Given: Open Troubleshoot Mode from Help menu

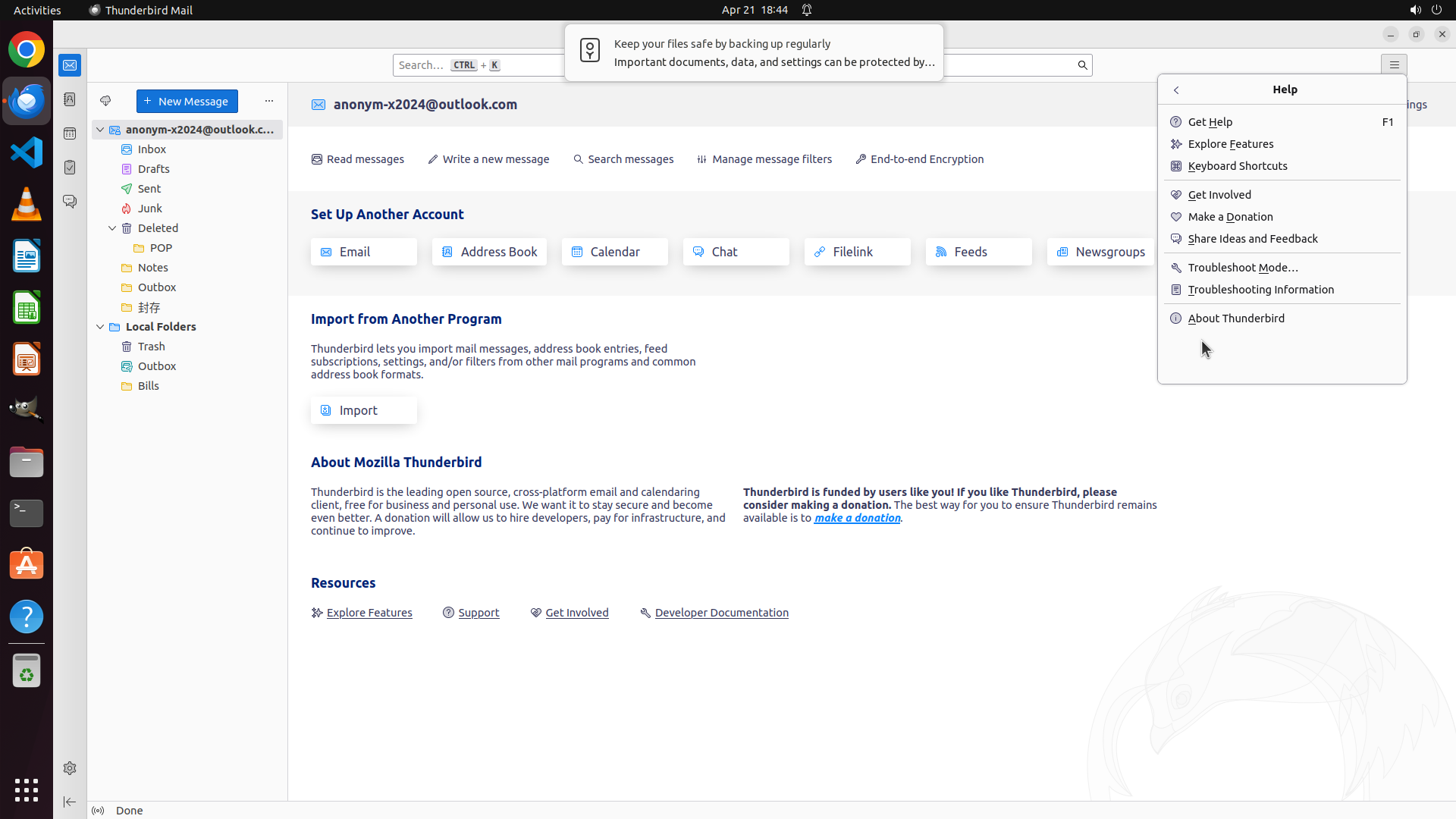Looking at the screenshot, I should (x=1242, y=268).
